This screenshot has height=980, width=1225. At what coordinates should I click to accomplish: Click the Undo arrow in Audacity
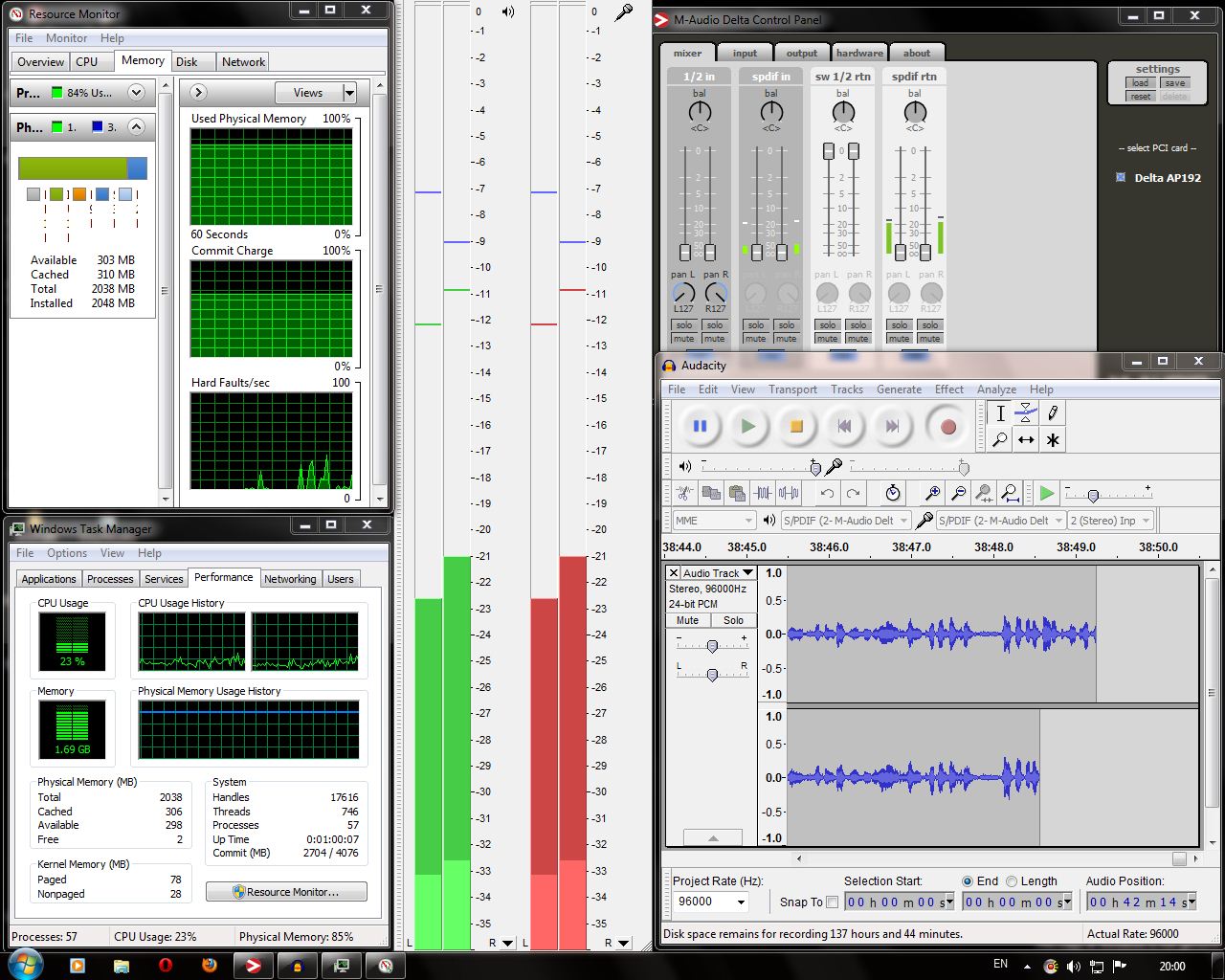(x=827, y=493)
